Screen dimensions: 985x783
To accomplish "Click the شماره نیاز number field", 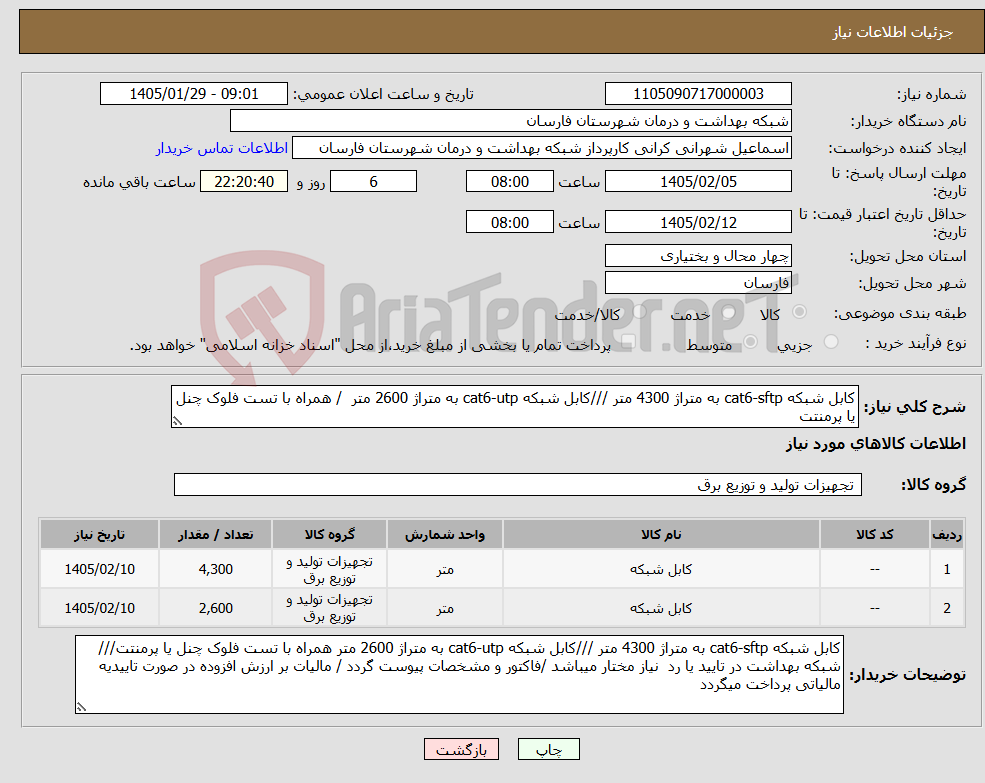I will tap(698, 94).
